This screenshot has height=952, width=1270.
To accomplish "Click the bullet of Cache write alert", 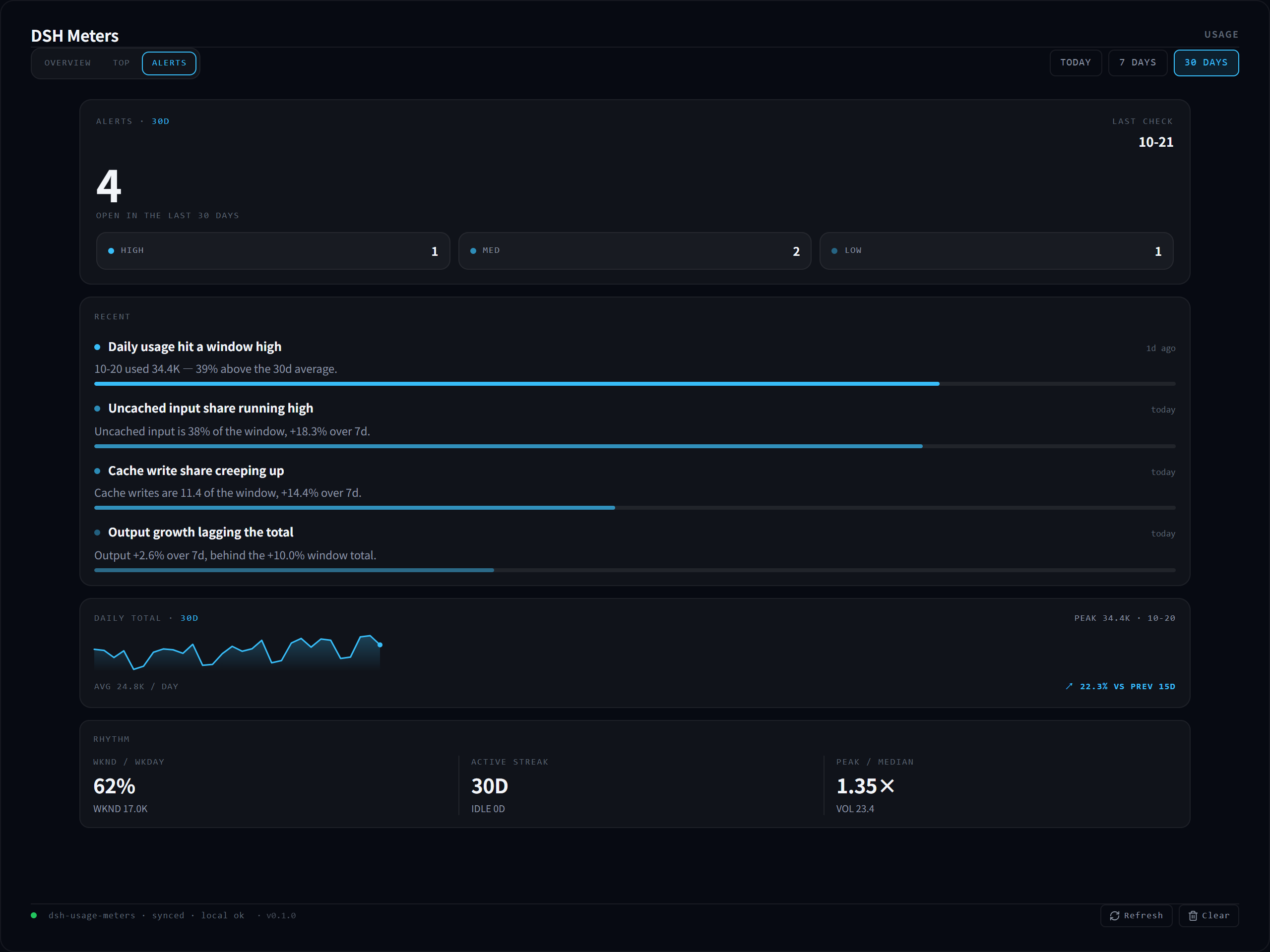I will click(97, 471).
